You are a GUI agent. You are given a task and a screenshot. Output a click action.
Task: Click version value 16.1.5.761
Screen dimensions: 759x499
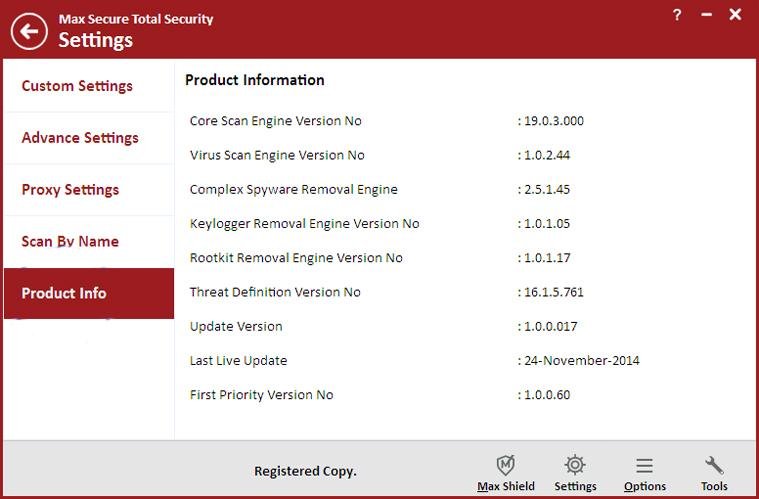point(554,292)
